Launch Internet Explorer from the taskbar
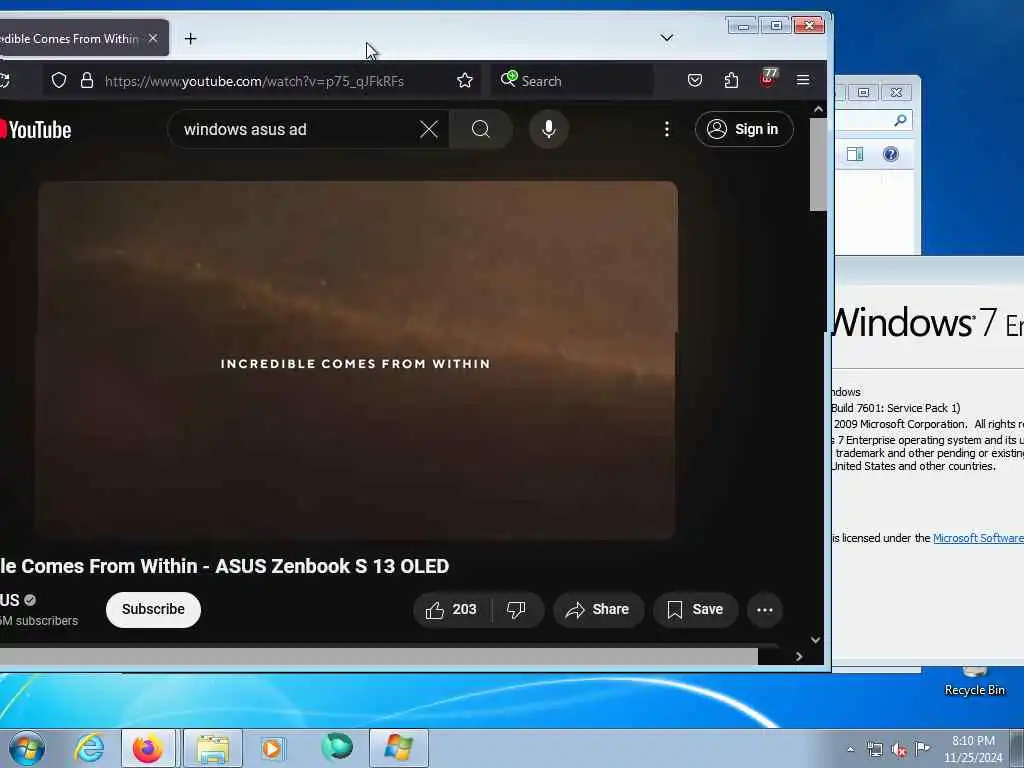The width and height of the screenshot is (1024, 768). 89,748
